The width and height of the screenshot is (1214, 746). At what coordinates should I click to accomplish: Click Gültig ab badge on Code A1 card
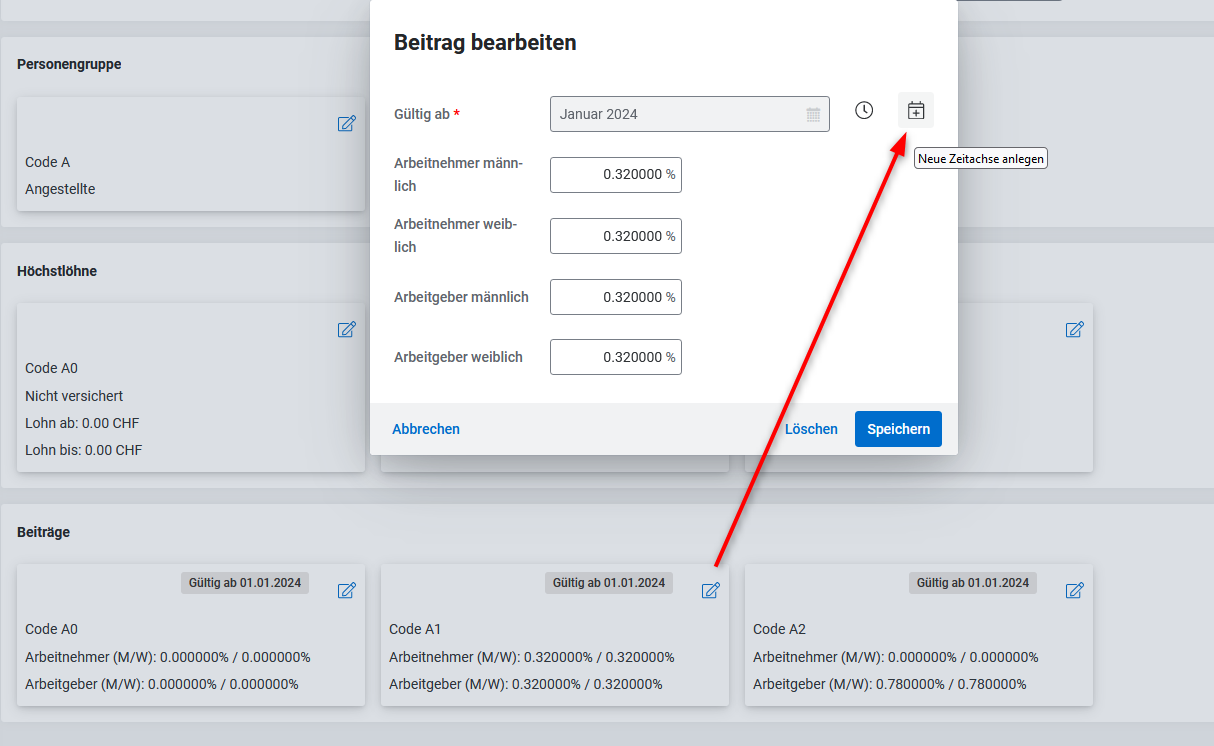(x=609, y=583)
